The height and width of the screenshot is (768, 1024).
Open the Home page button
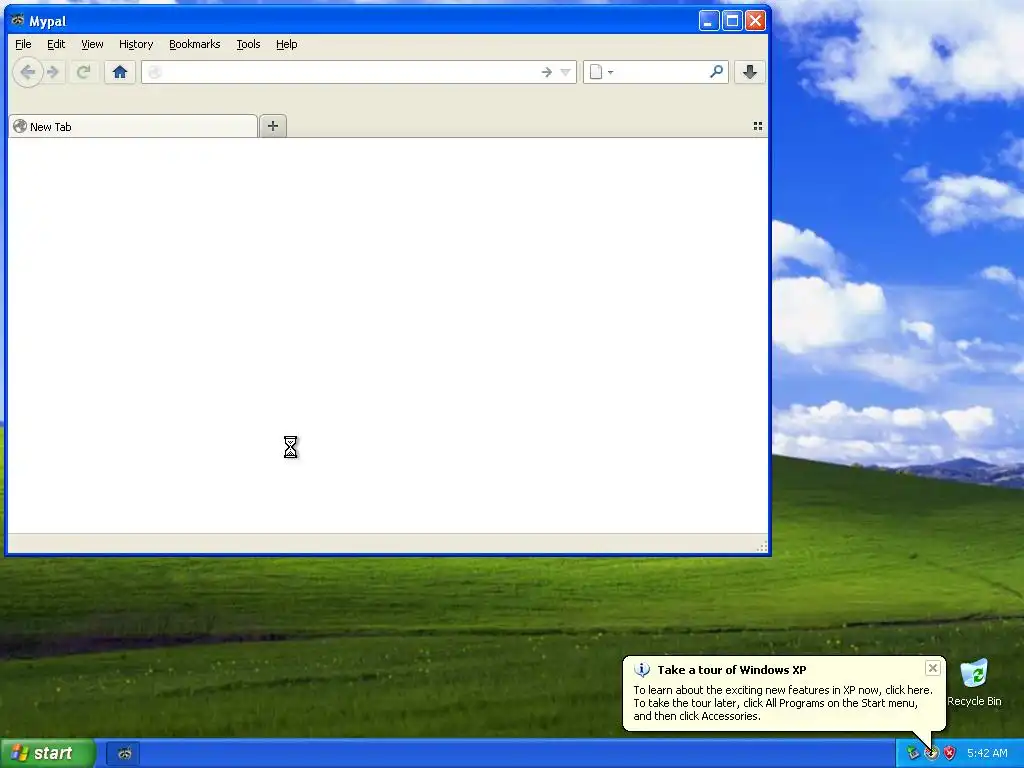point(120,72)
